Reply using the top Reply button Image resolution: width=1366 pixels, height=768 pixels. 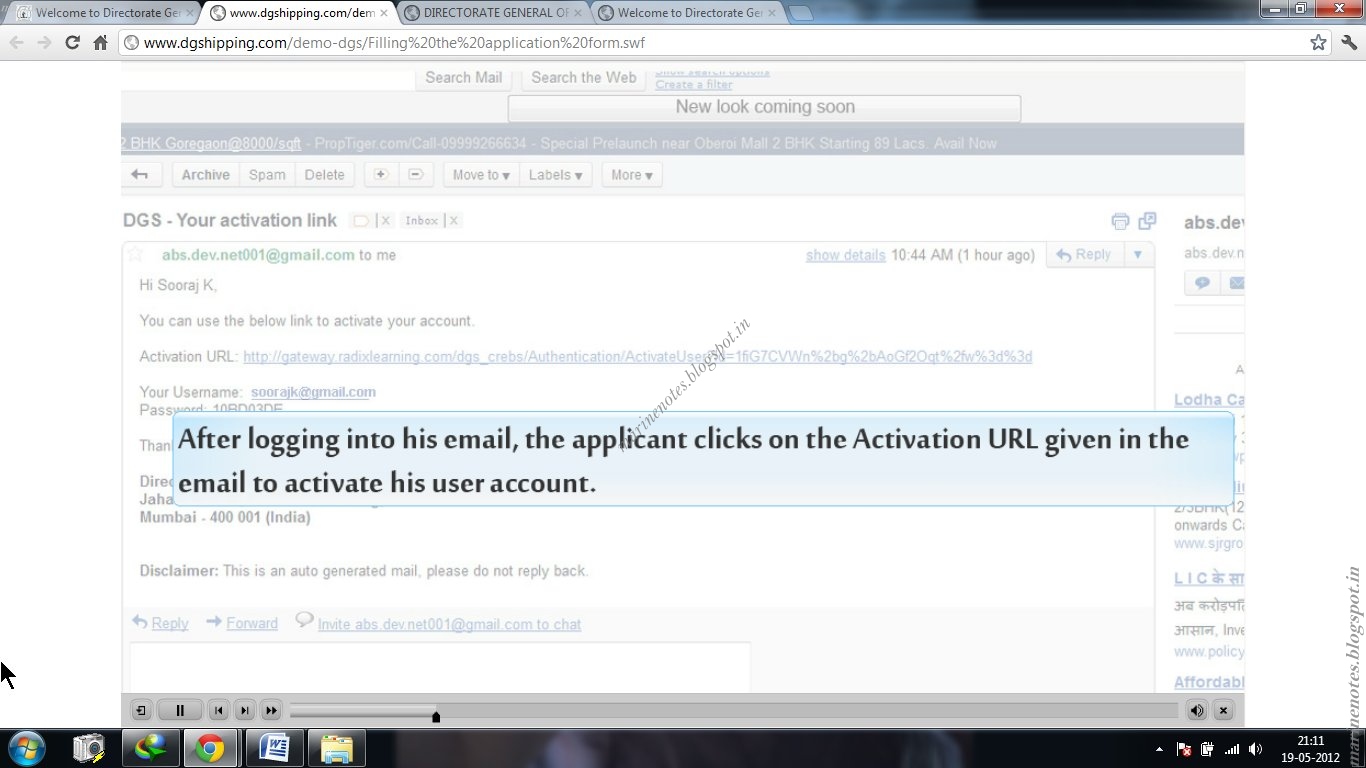click(x=1084, y=255)
